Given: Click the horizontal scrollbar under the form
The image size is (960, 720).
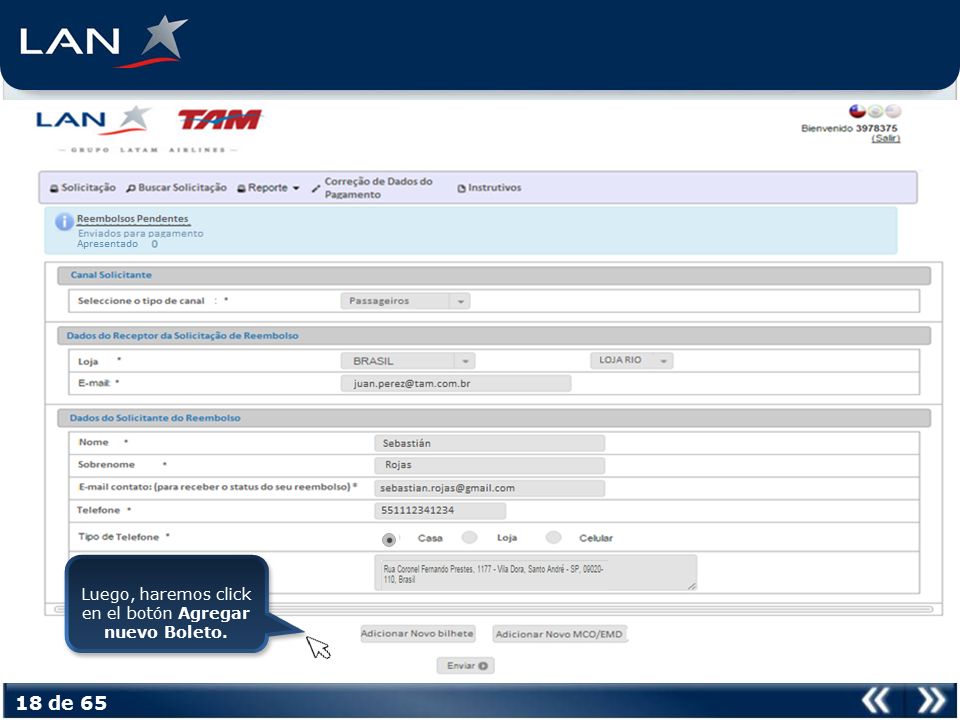Looking at the screenshot, I should click(x=493, y=609).
